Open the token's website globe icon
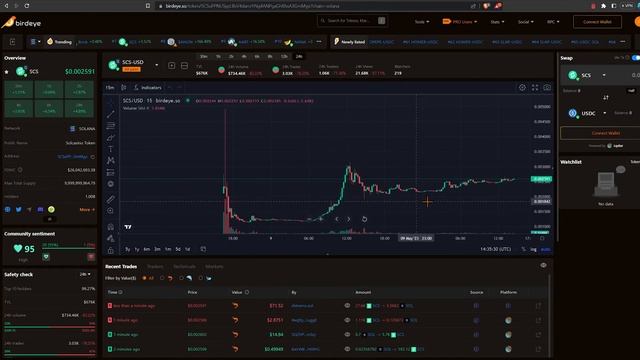640x360 pixels. coord(7,209)
